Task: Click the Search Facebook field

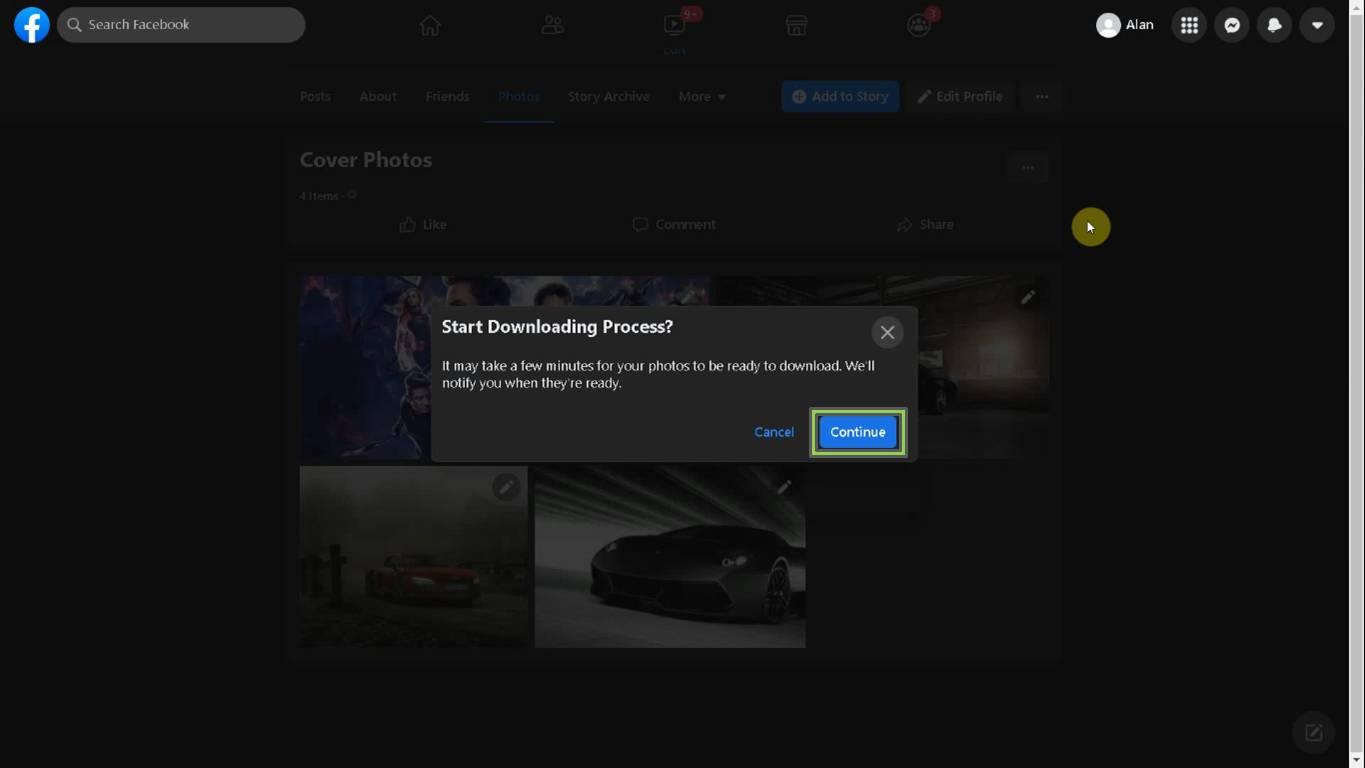Action: pos(181,25)
